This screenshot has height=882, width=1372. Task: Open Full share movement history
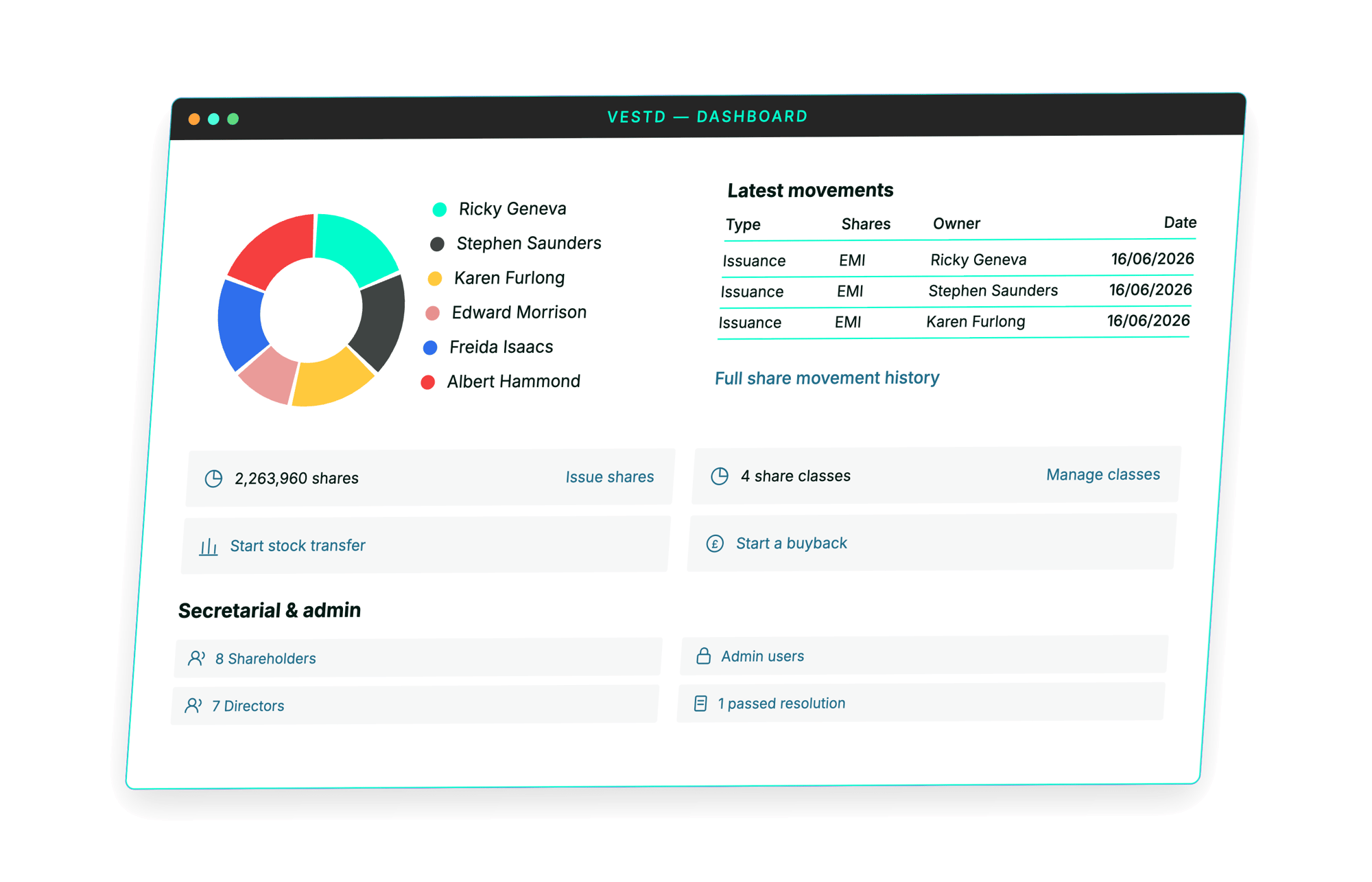[x=827, y=378]
